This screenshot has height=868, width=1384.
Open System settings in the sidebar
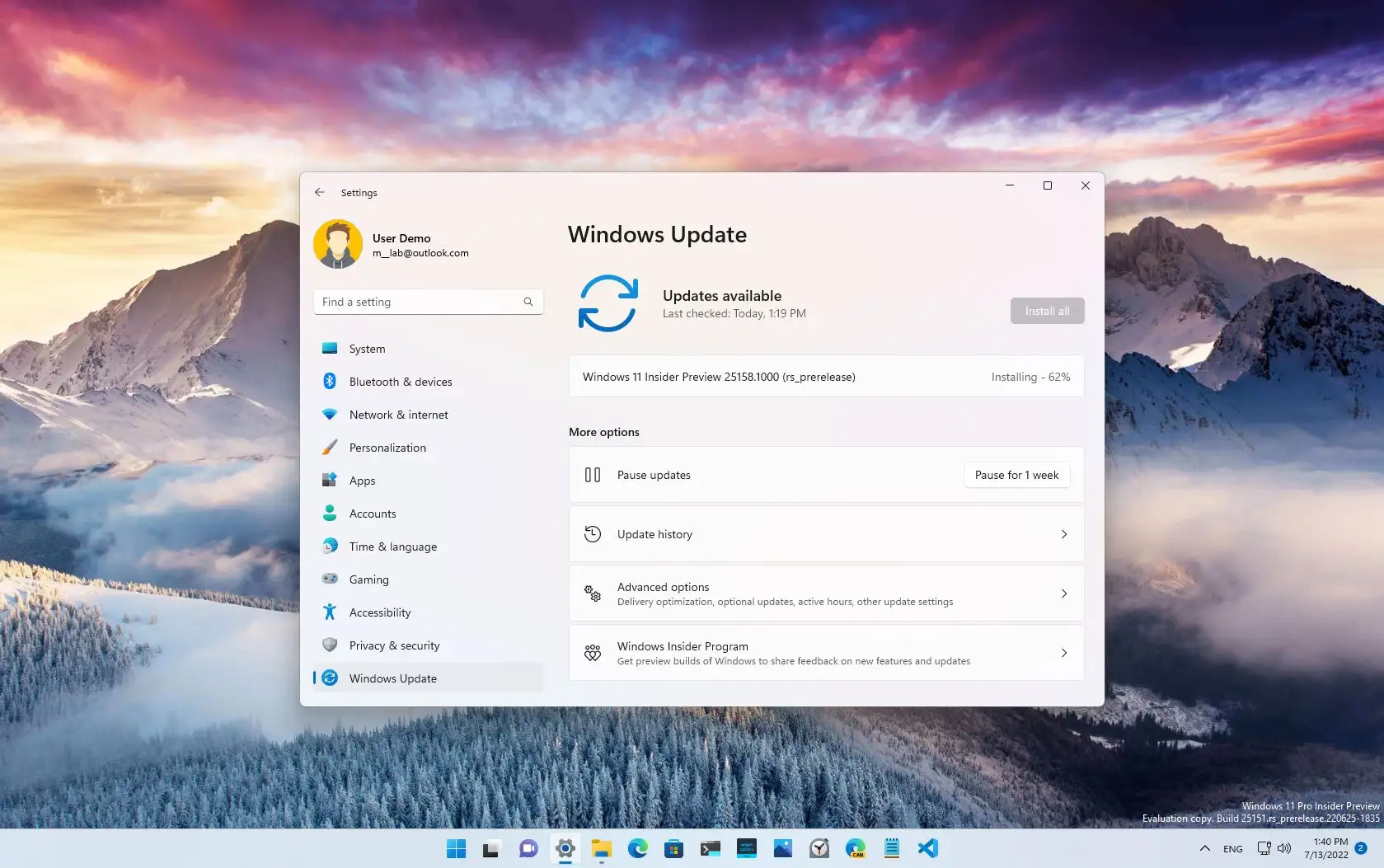tap(428, 349)
